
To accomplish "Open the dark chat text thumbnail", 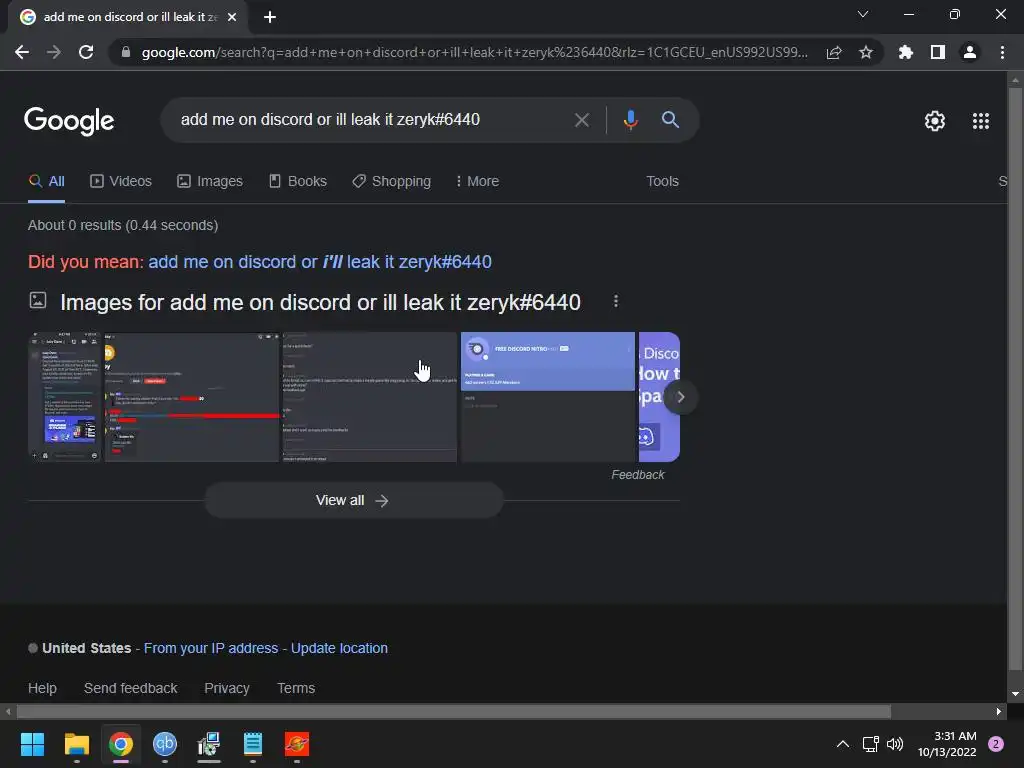I will click(370, 397).
